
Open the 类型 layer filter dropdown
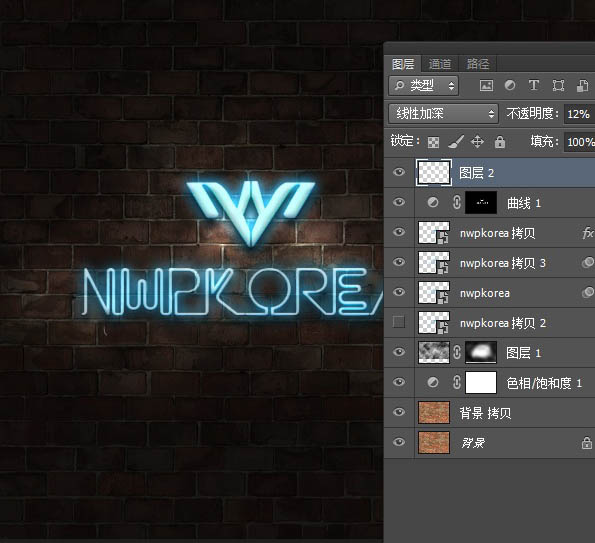[x=423, y=85]
